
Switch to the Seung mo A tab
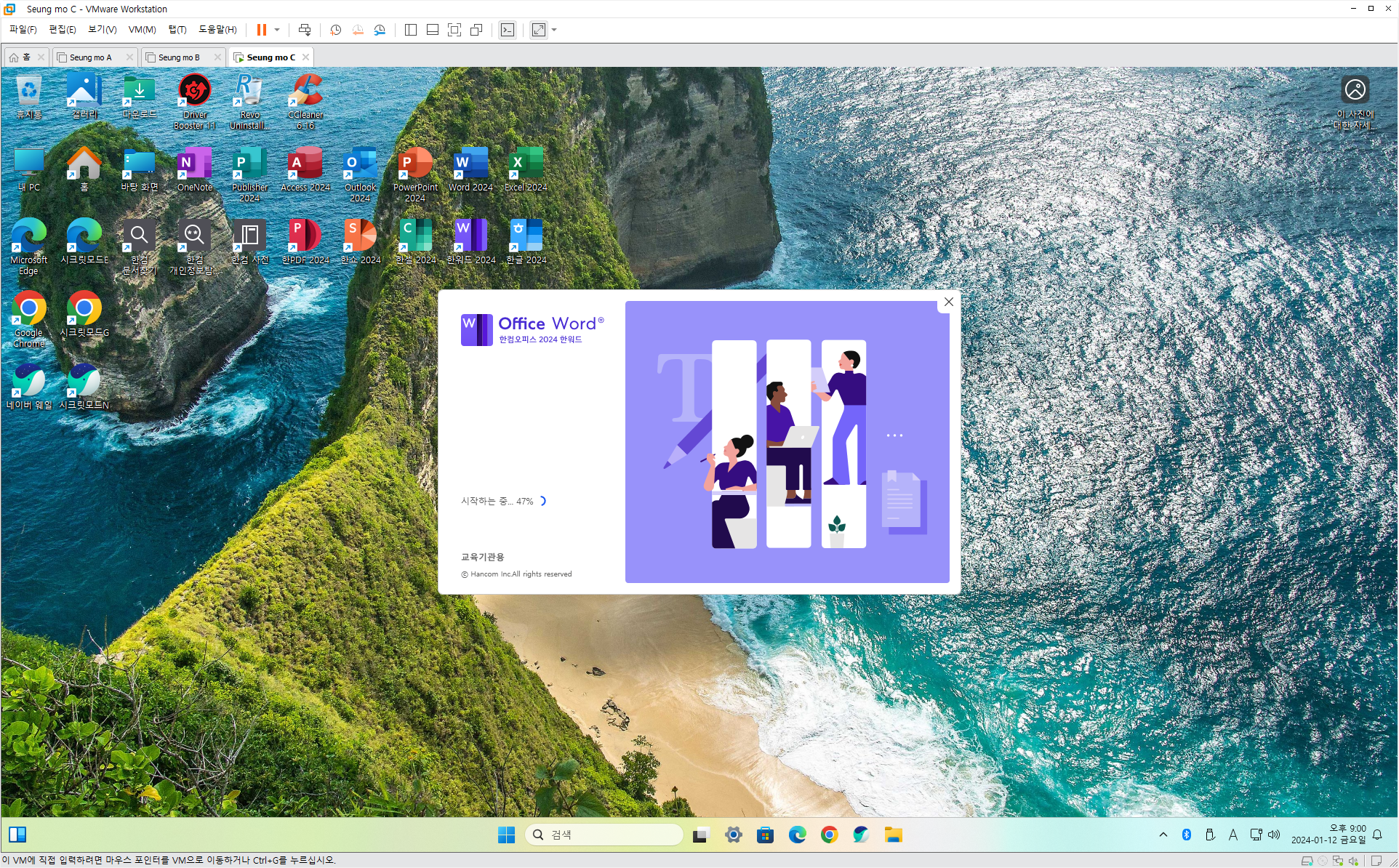[x=90, y=57]
